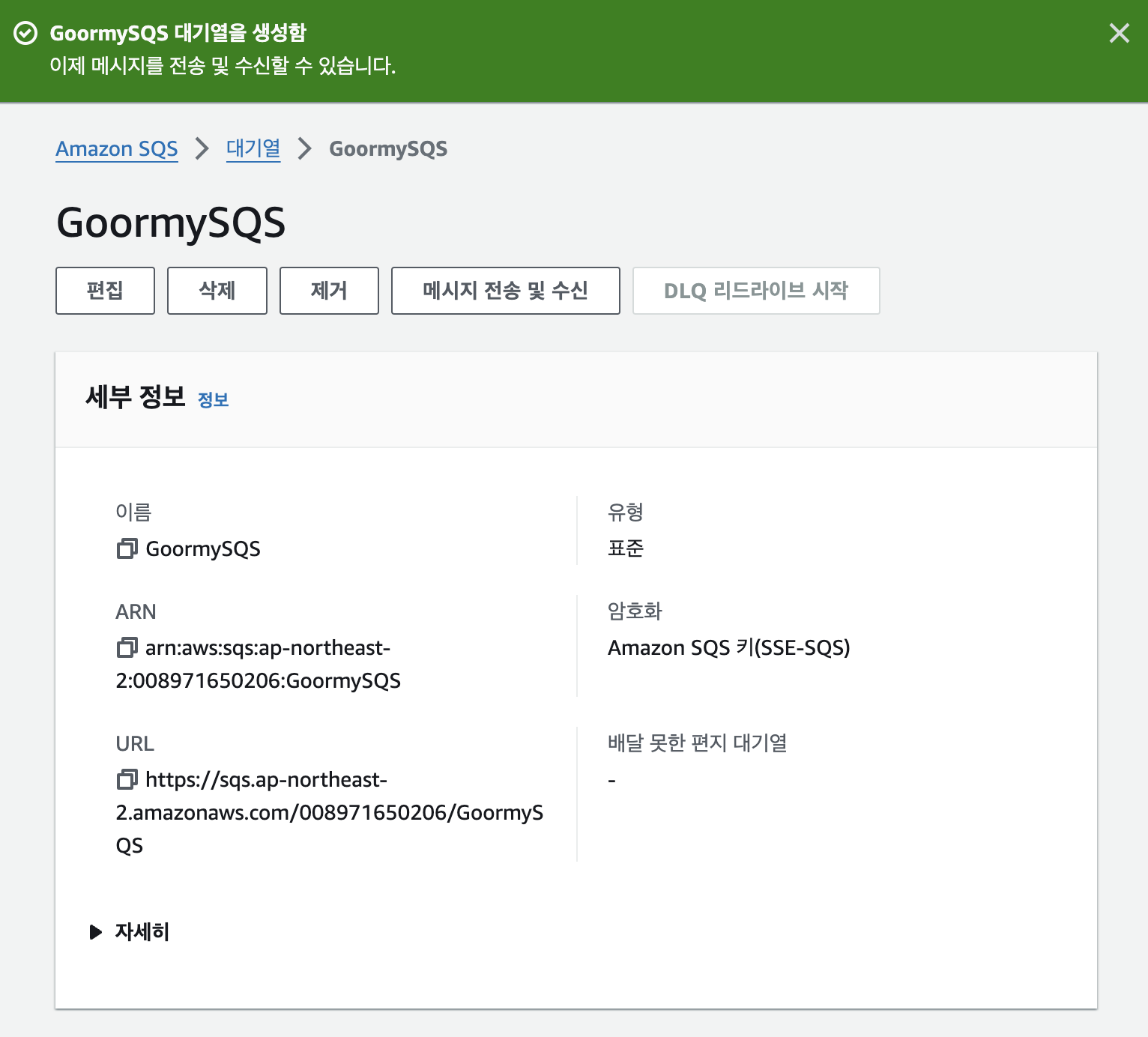Screen dimensions: 1148x1037
Task: Click the 세부 정보 section title
Action: coord(136,396)
